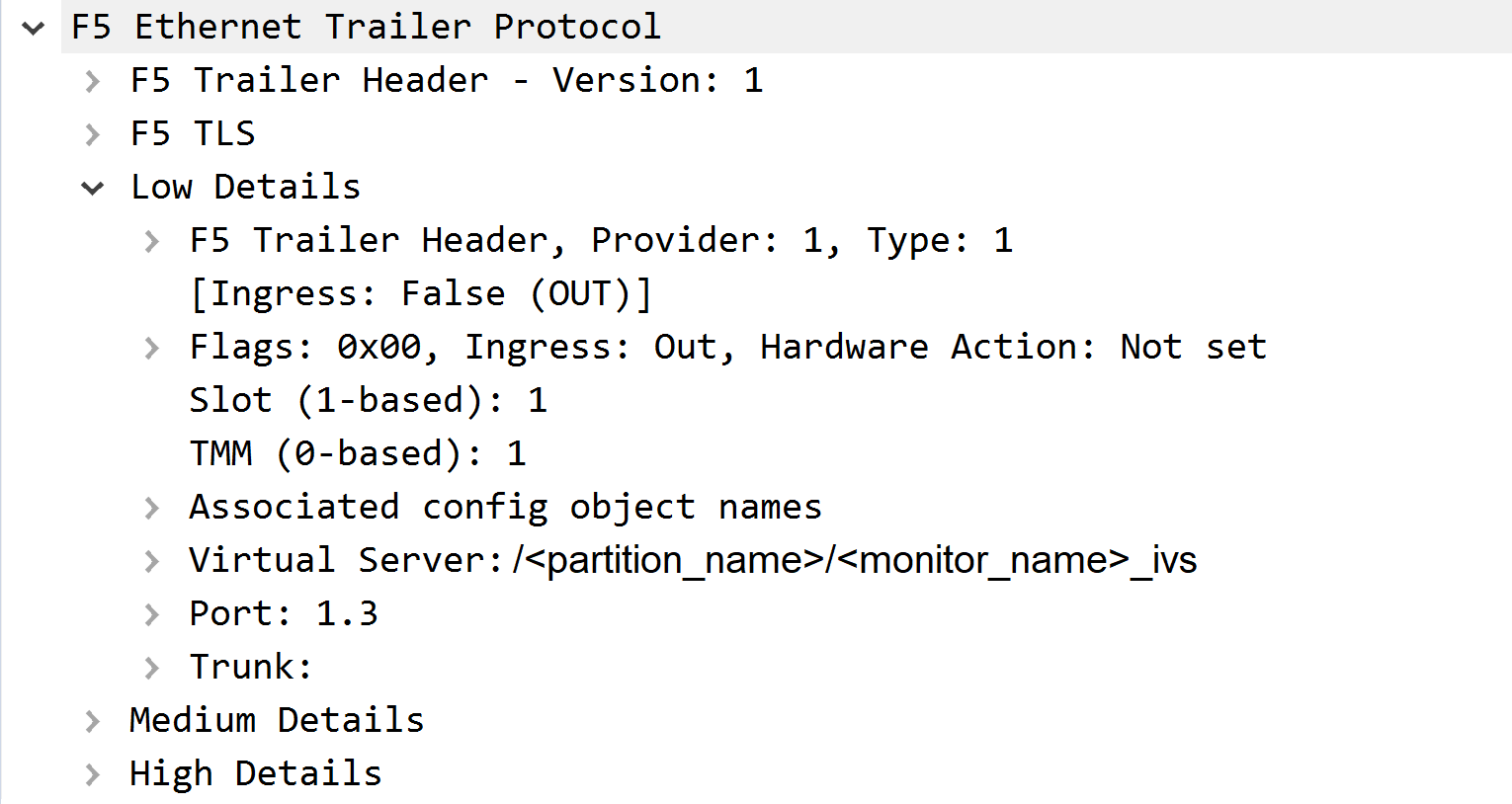Select the Trunk row label
The width and height of the screenshot is (1512, 804).
point(250,667)
